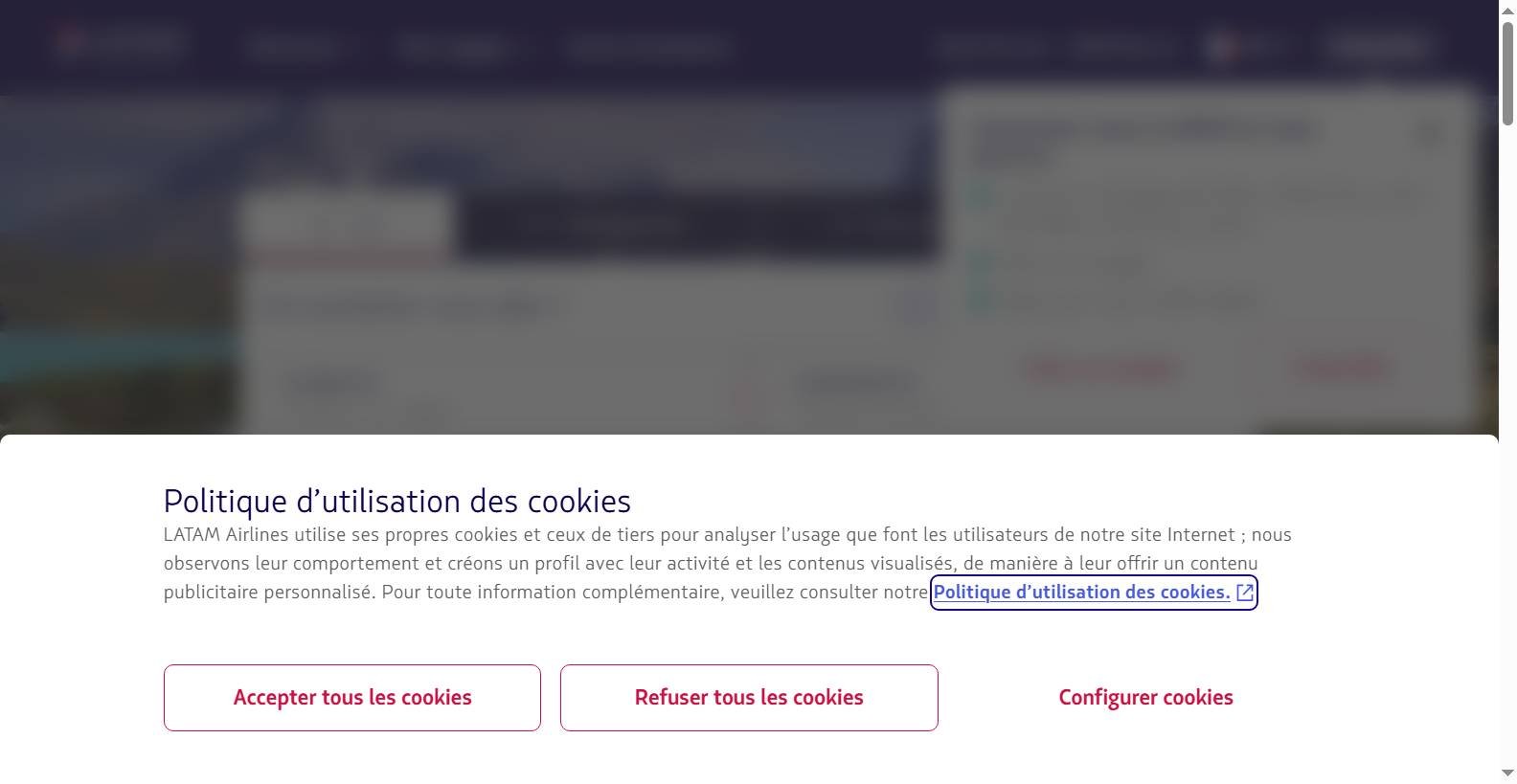The width and height of the screenshot is (1517, 784).
Task: Click external-link icon beside cookie policy link
Action: point(1245,593)
